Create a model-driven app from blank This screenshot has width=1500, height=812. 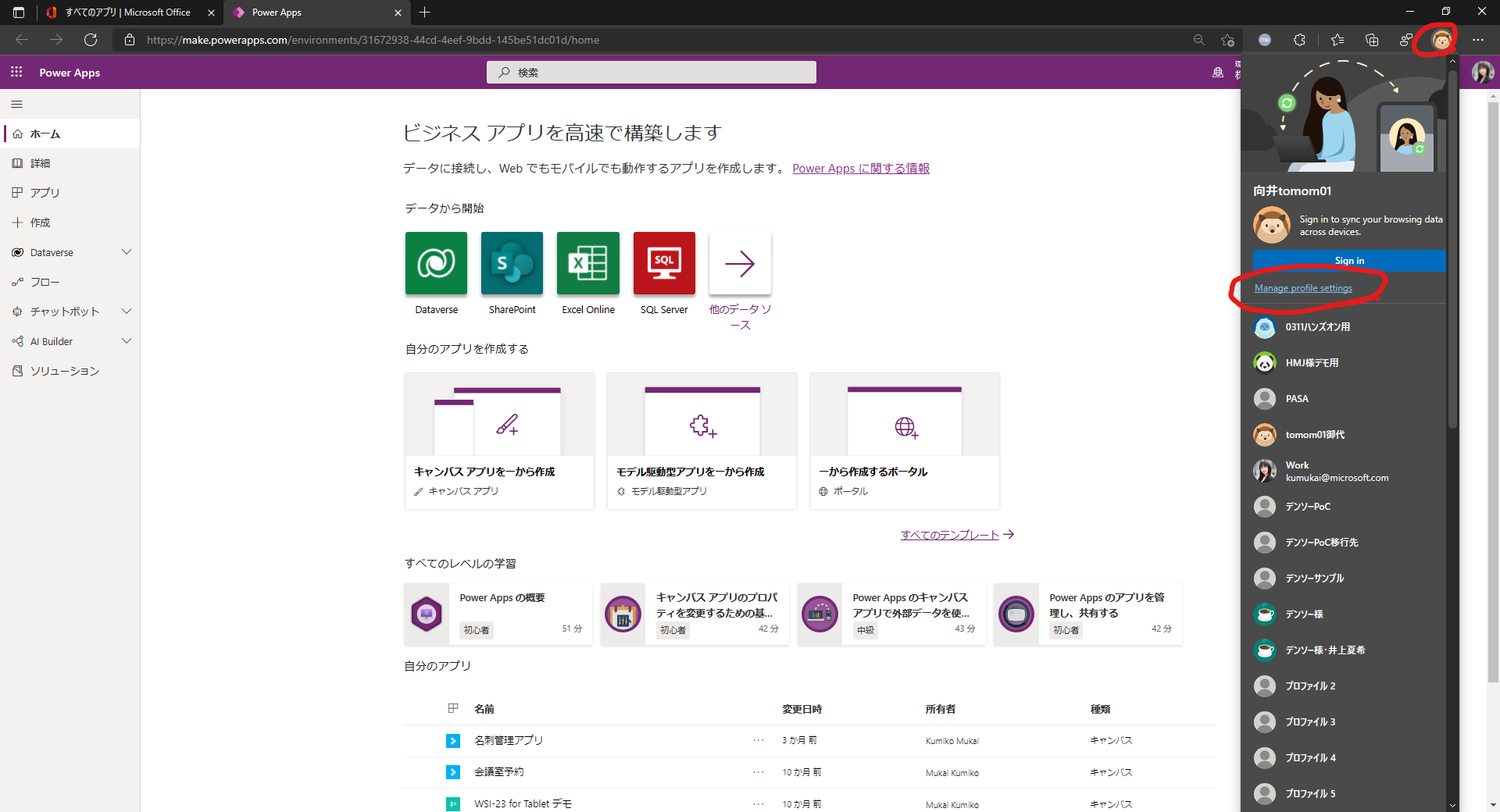pos(702,441)
